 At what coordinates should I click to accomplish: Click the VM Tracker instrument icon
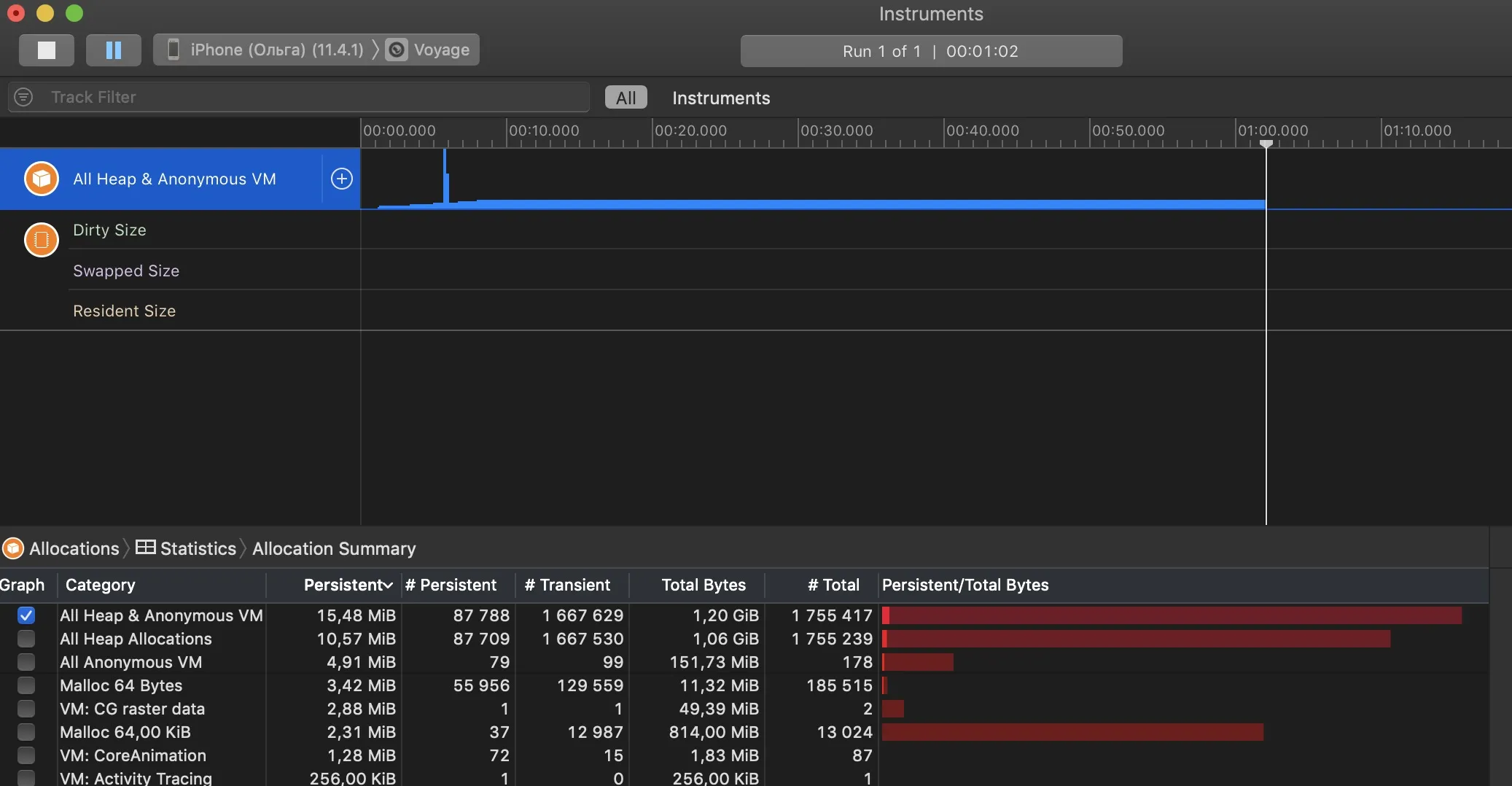tap(42, 239)
